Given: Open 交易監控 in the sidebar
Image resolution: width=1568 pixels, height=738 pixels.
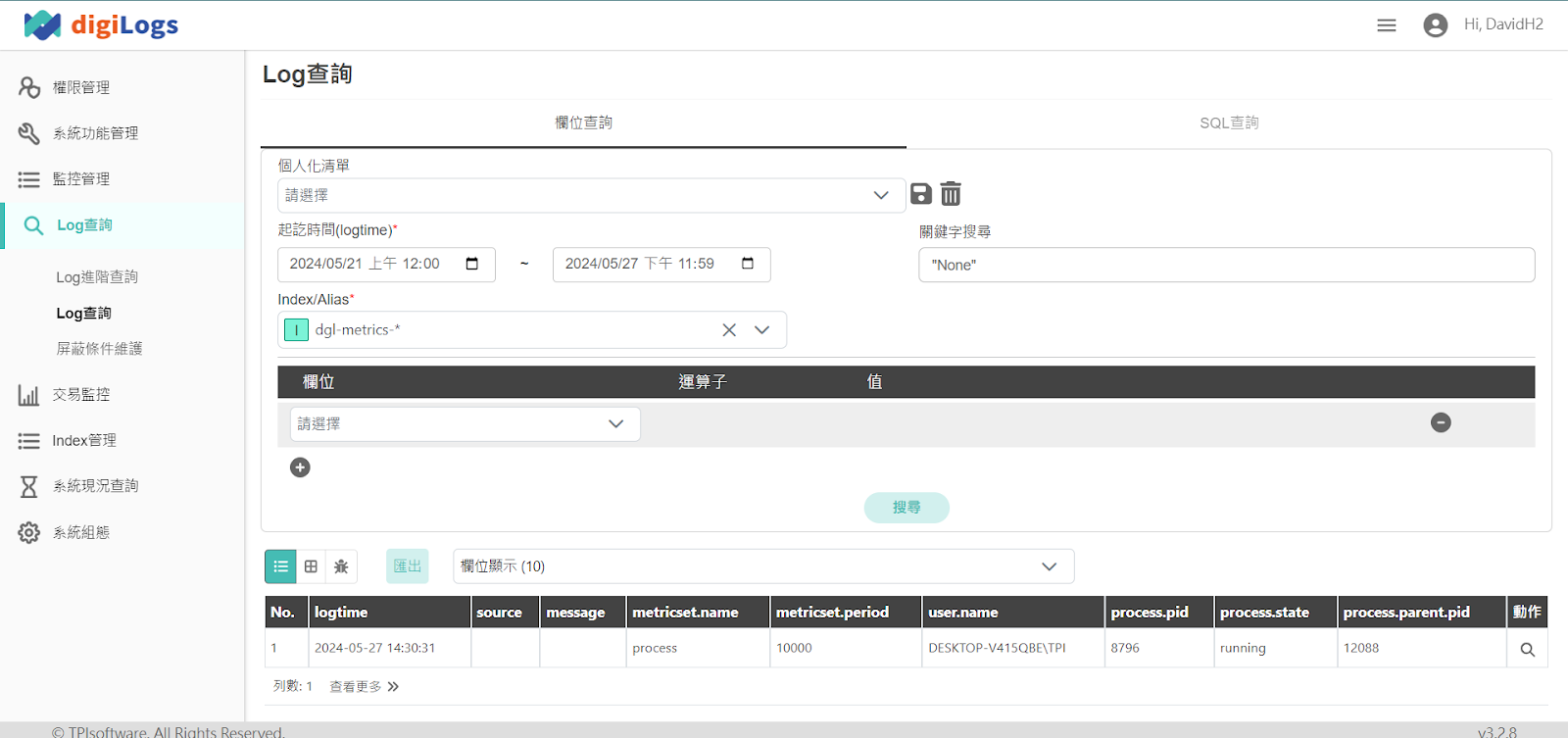Looking at the screenshot, I should pyautogui.click(x=81, y=395).
